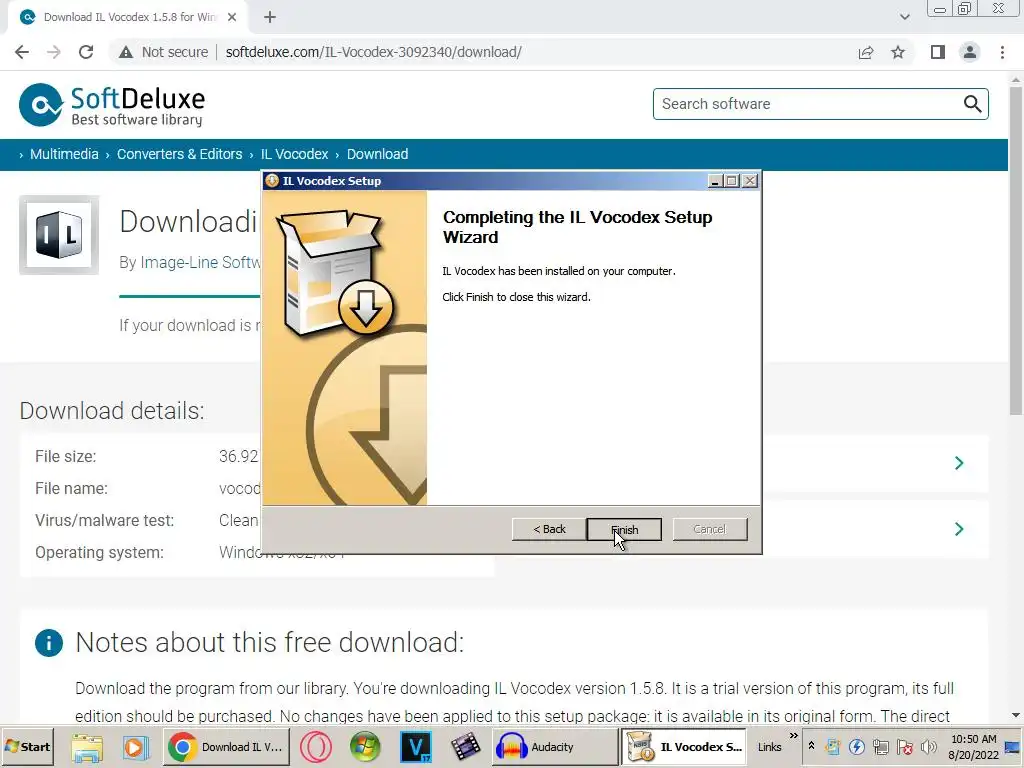Open Chrome three-dot menu
The height and width of the screenshot is (768, 1024).
coord(1002,52)
